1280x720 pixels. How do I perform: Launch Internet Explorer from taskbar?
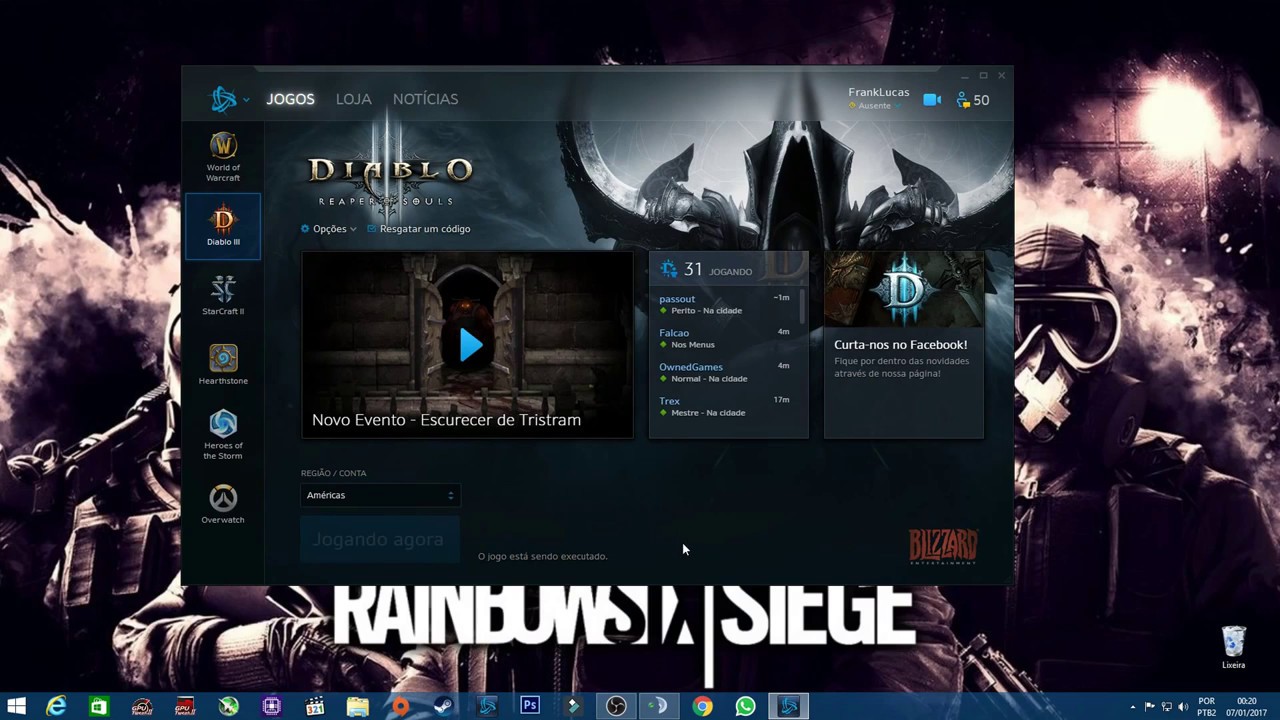tap(56, 706)
